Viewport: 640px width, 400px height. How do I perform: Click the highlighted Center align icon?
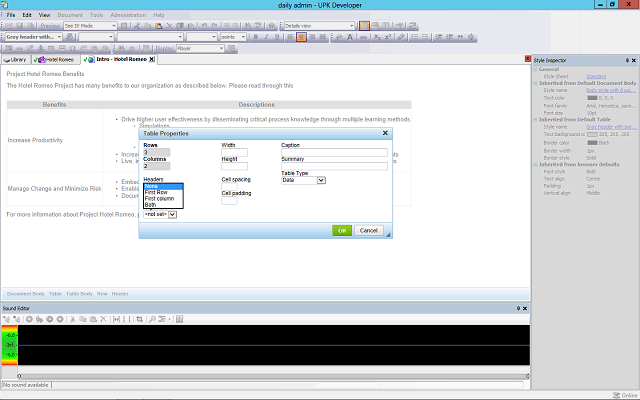tap(301, 37)
